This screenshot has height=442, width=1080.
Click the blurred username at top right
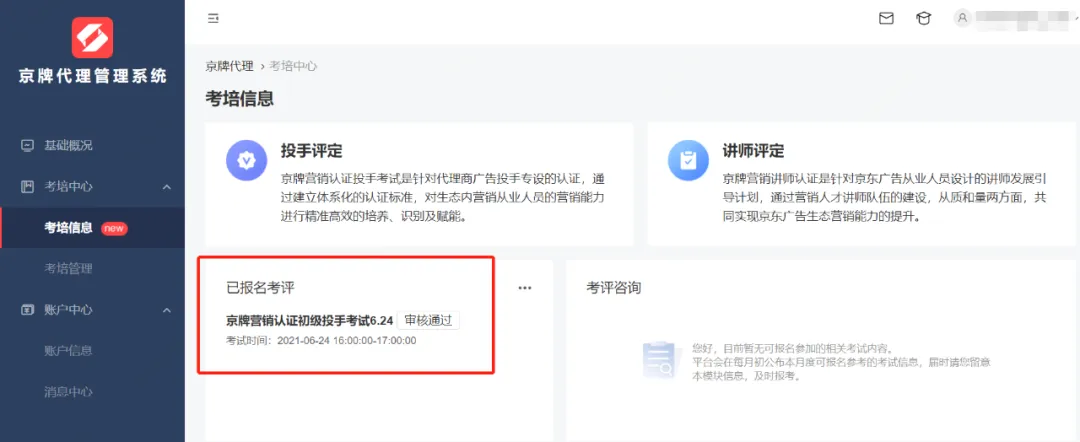(1022, 19)
